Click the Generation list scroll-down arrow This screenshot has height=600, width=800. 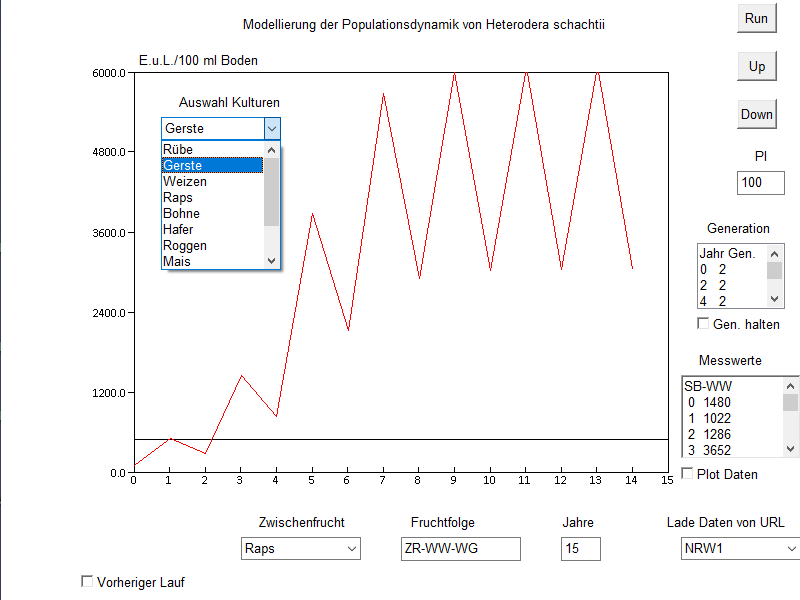click(x=775, y=299)
